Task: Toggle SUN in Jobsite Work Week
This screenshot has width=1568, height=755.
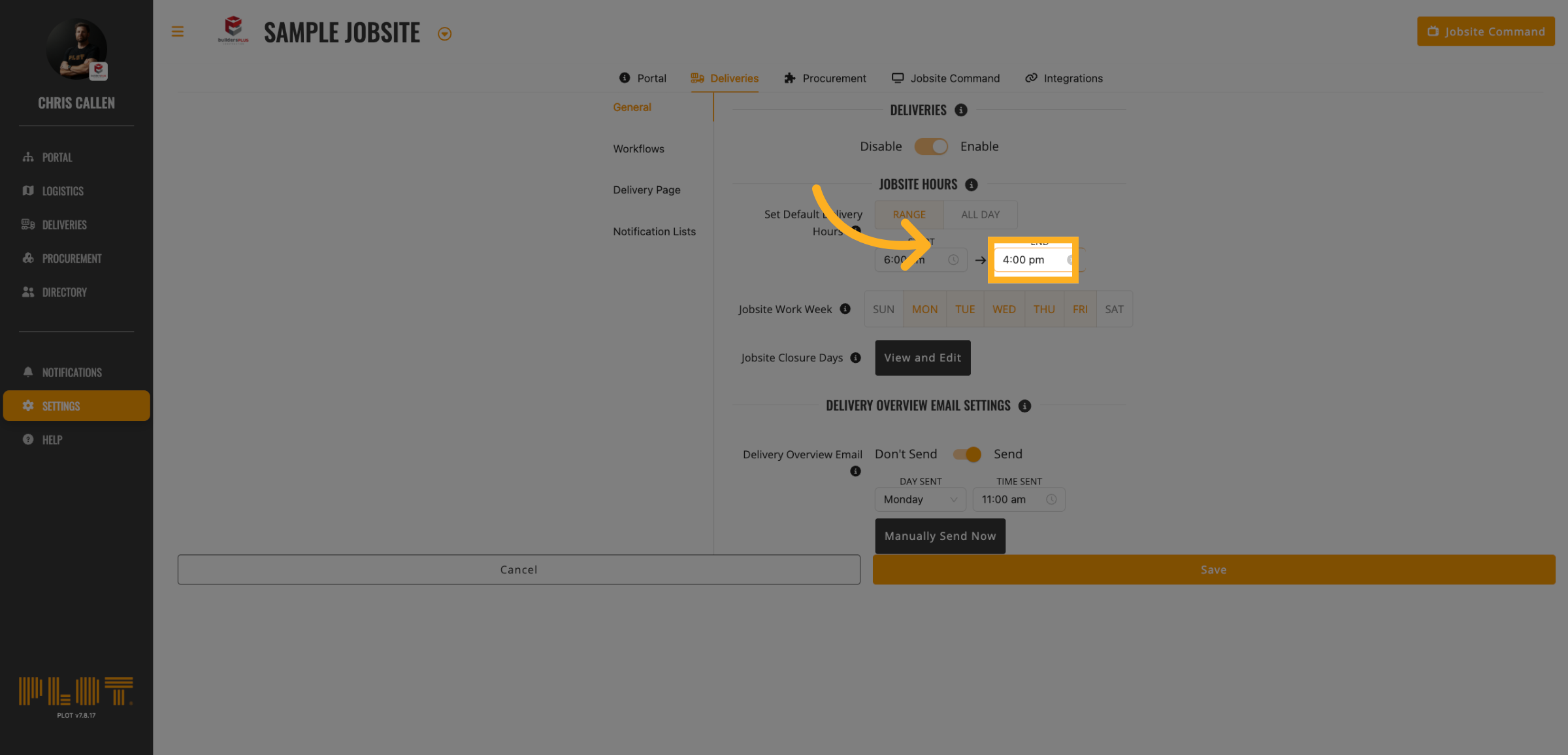Action: pos(883,309)
